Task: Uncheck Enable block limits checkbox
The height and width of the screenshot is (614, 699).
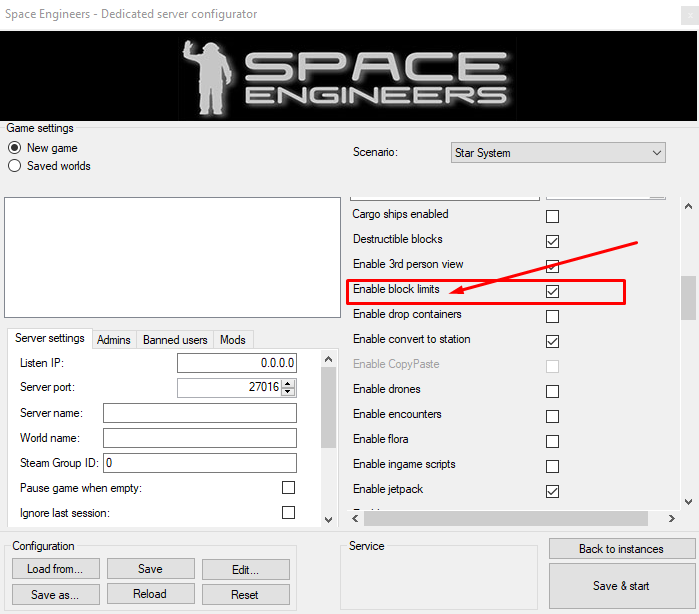Action: tap(552, 291)
